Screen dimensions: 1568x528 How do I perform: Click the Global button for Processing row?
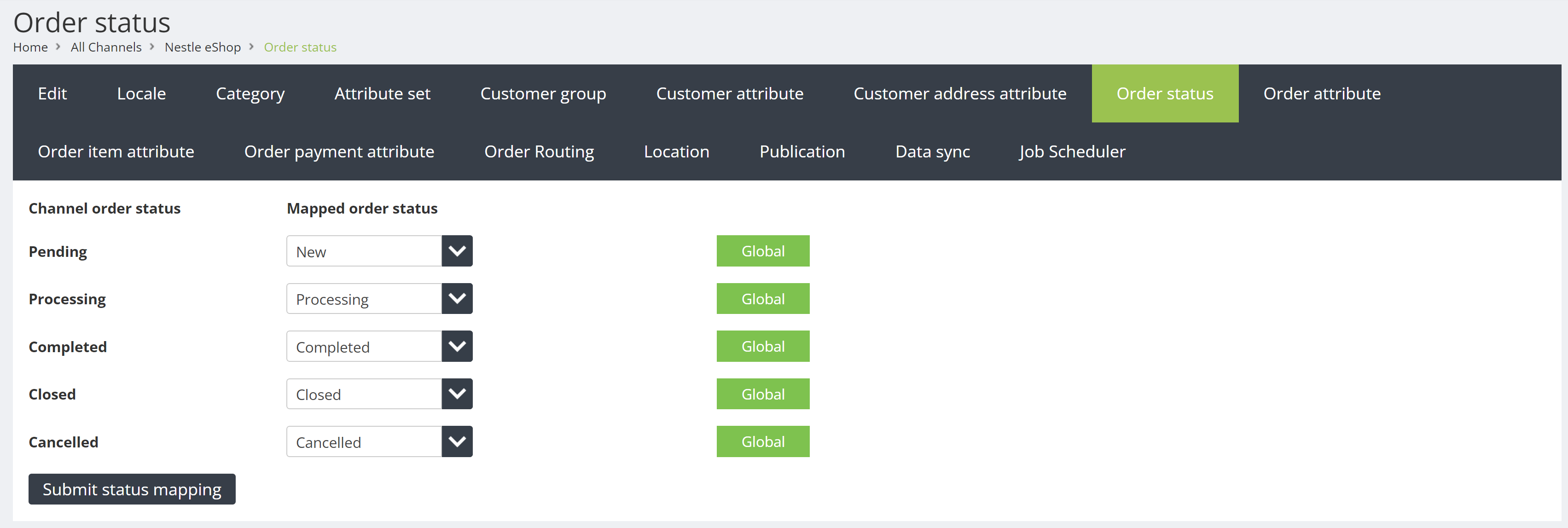(x=763, y=299)
